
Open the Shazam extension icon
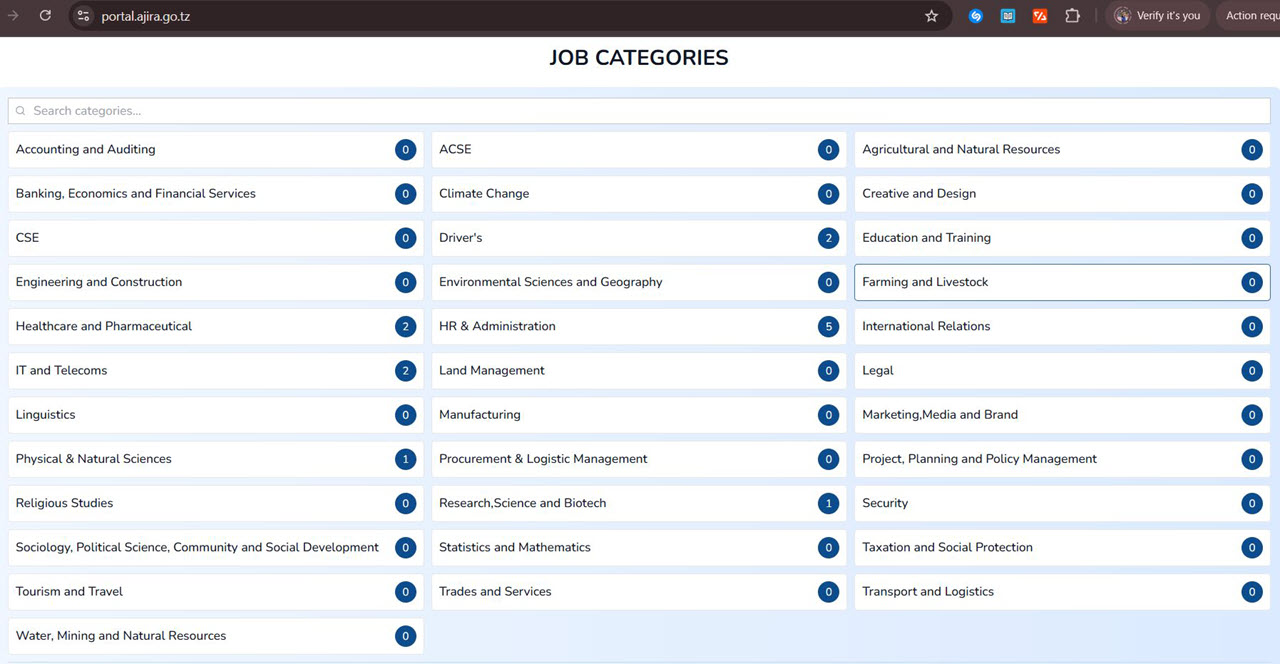pos(976,16)
